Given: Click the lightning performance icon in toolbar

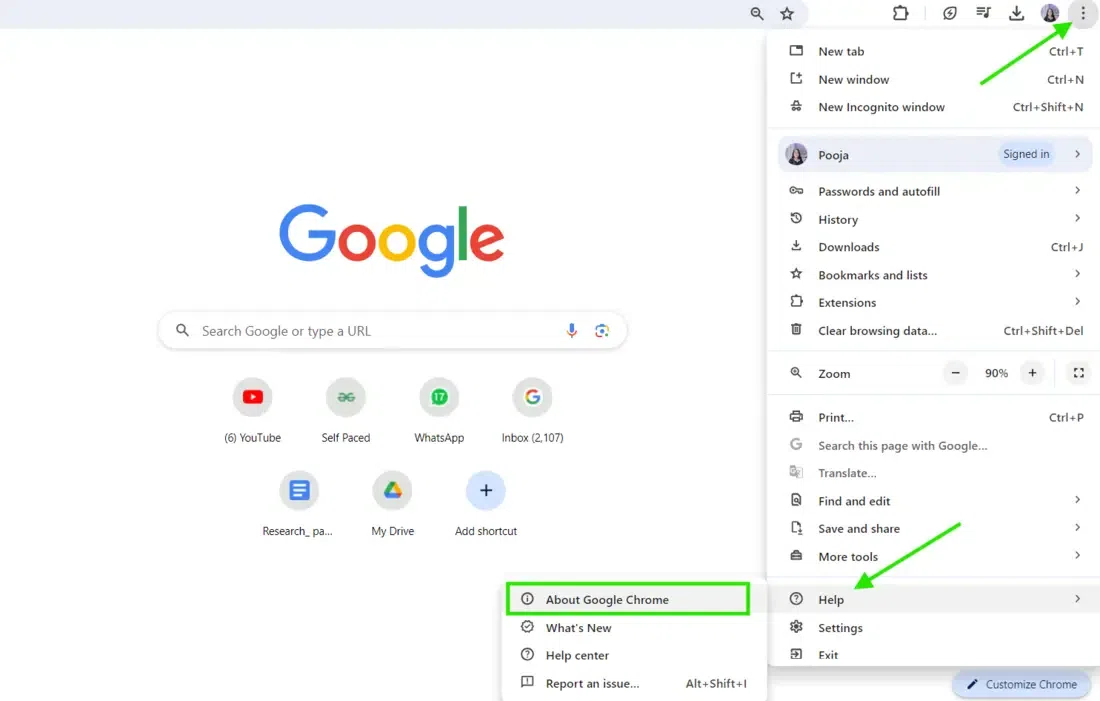Looking at the screenshot, I should 950,13.
